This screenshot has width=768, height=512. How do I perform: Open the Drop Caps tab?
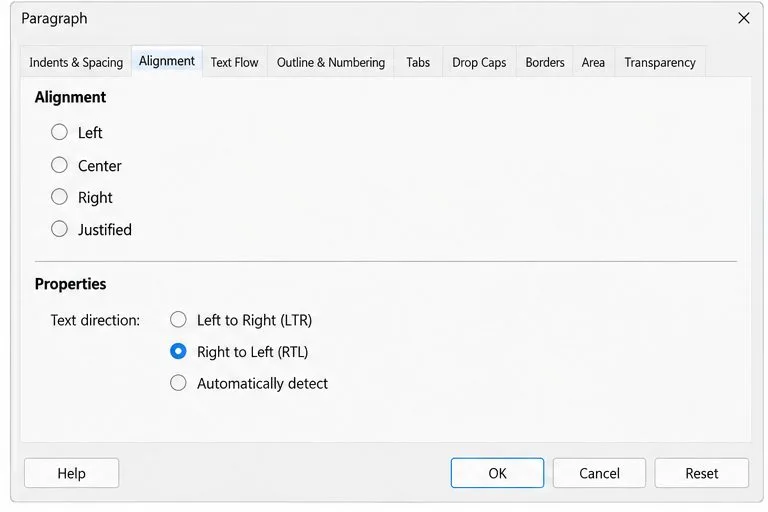[x=479, y=62]
